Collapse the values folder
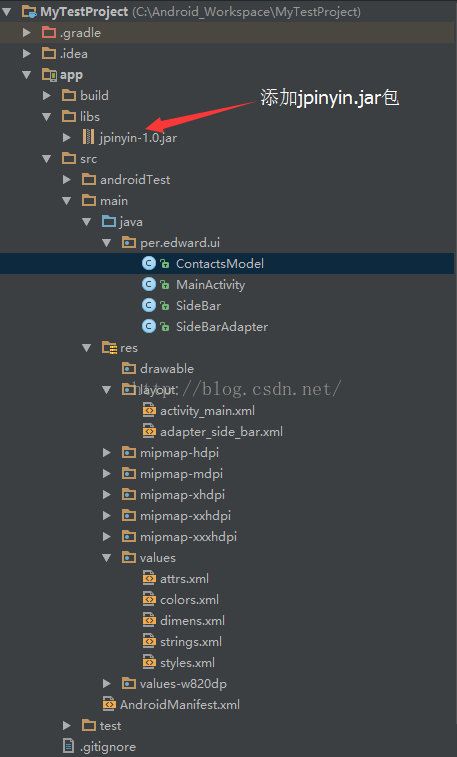The width and height of the screenshot is (457, 757). (x=107, y=558)
